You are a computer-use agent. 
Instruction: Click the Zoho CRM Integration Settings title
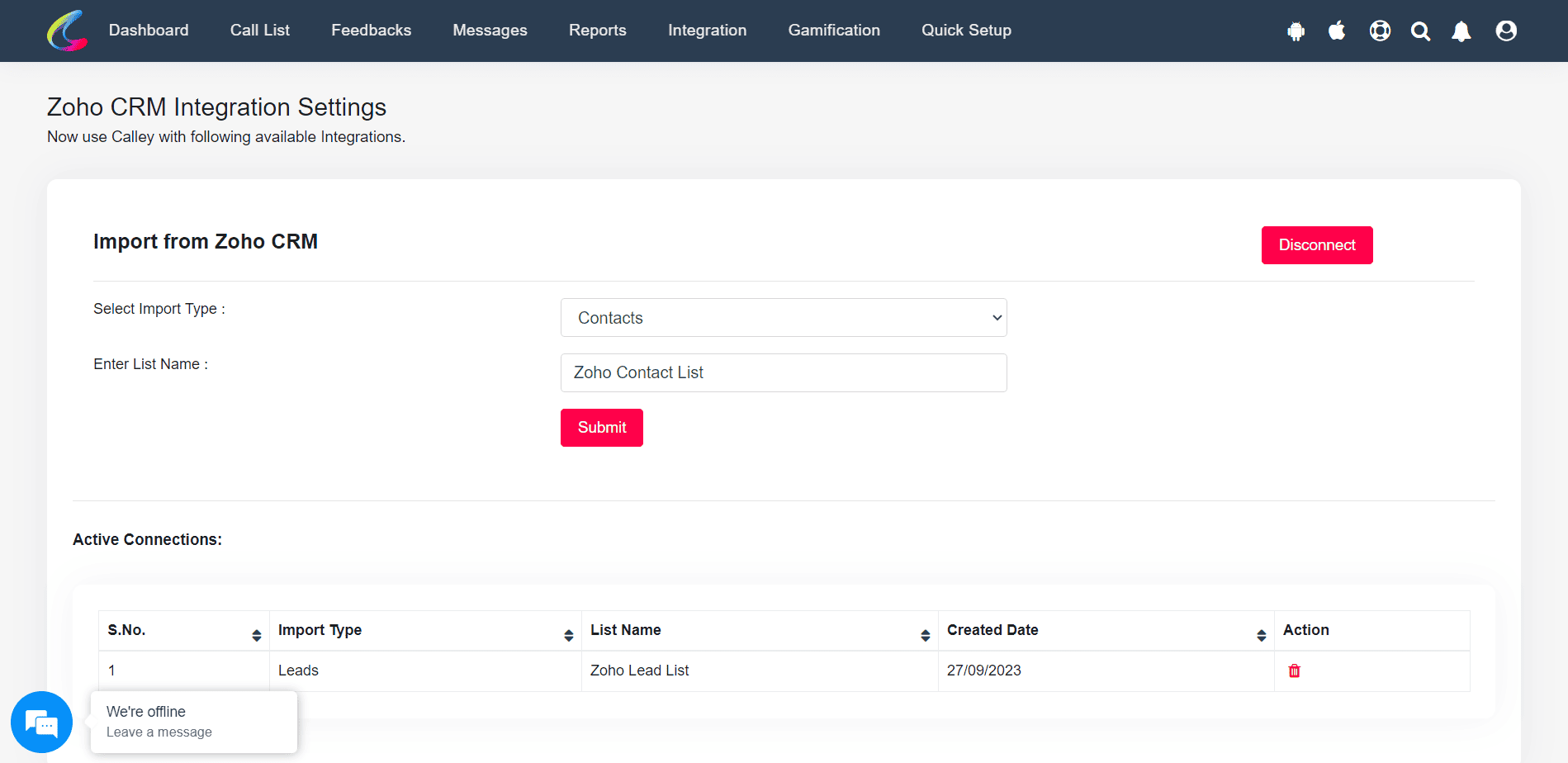[x=216, y=107]
